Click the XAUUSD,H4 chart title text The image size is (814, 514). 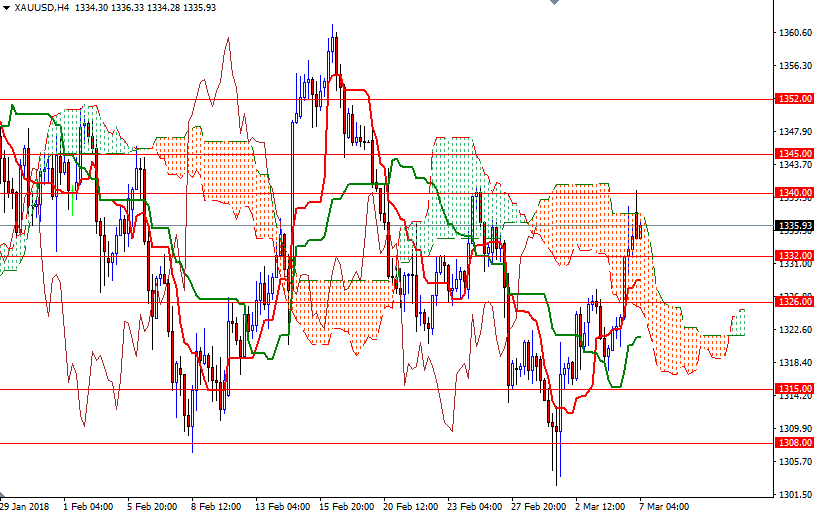[42, 7]
